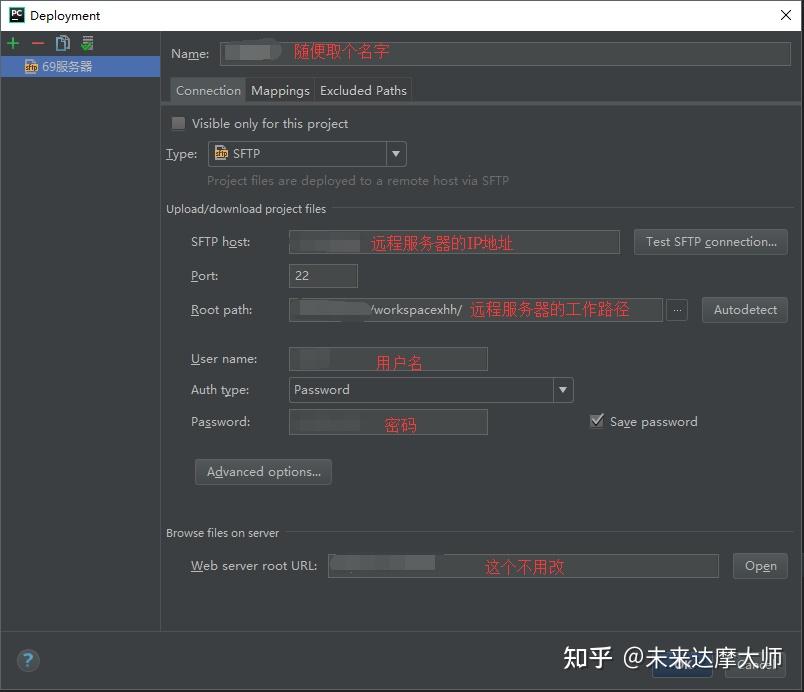Open help via the question mark icon
The height and width of the screenshot is (692, 804).
27,661
